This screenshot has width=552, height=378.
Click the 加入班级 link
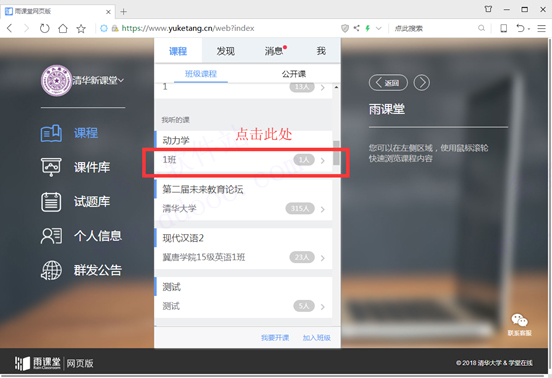coord(316,338)
